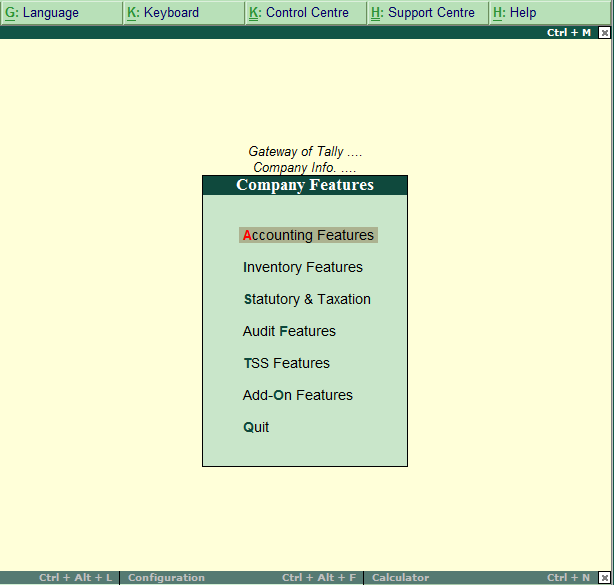
Task: Open Statutory & Taxation menu entry
Action: (307, 299)
